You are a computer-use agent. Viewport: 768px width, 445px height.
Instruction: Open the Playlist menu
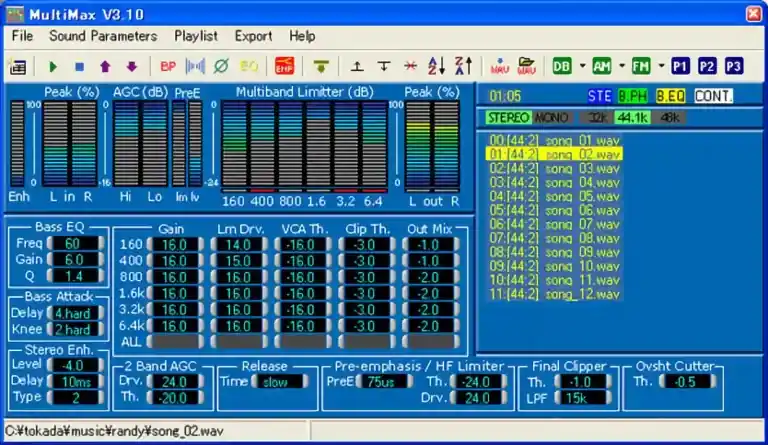(x=196, y=36)
